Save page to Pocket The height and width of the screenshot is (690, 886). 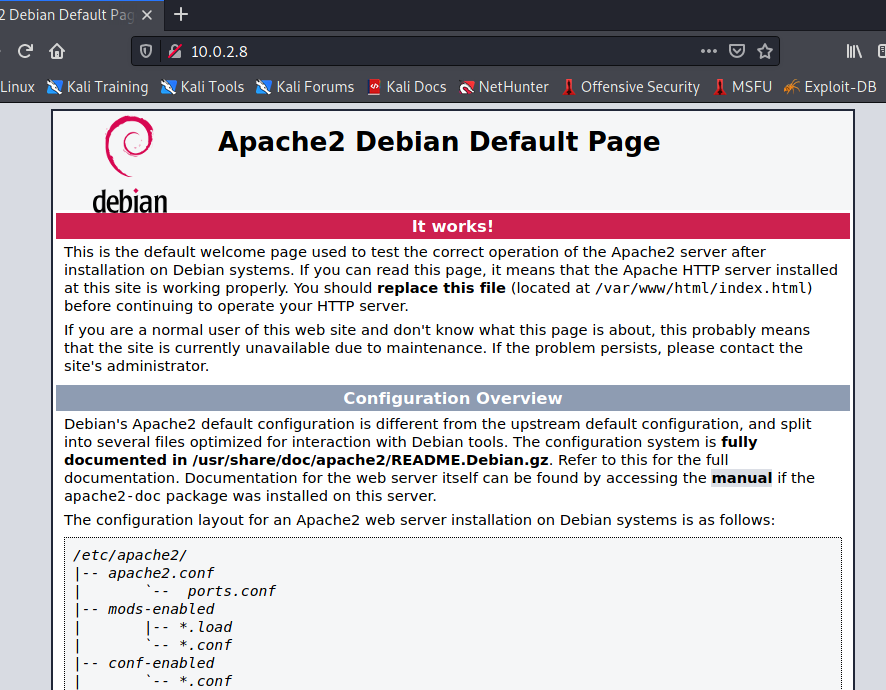tap(737, 51)
